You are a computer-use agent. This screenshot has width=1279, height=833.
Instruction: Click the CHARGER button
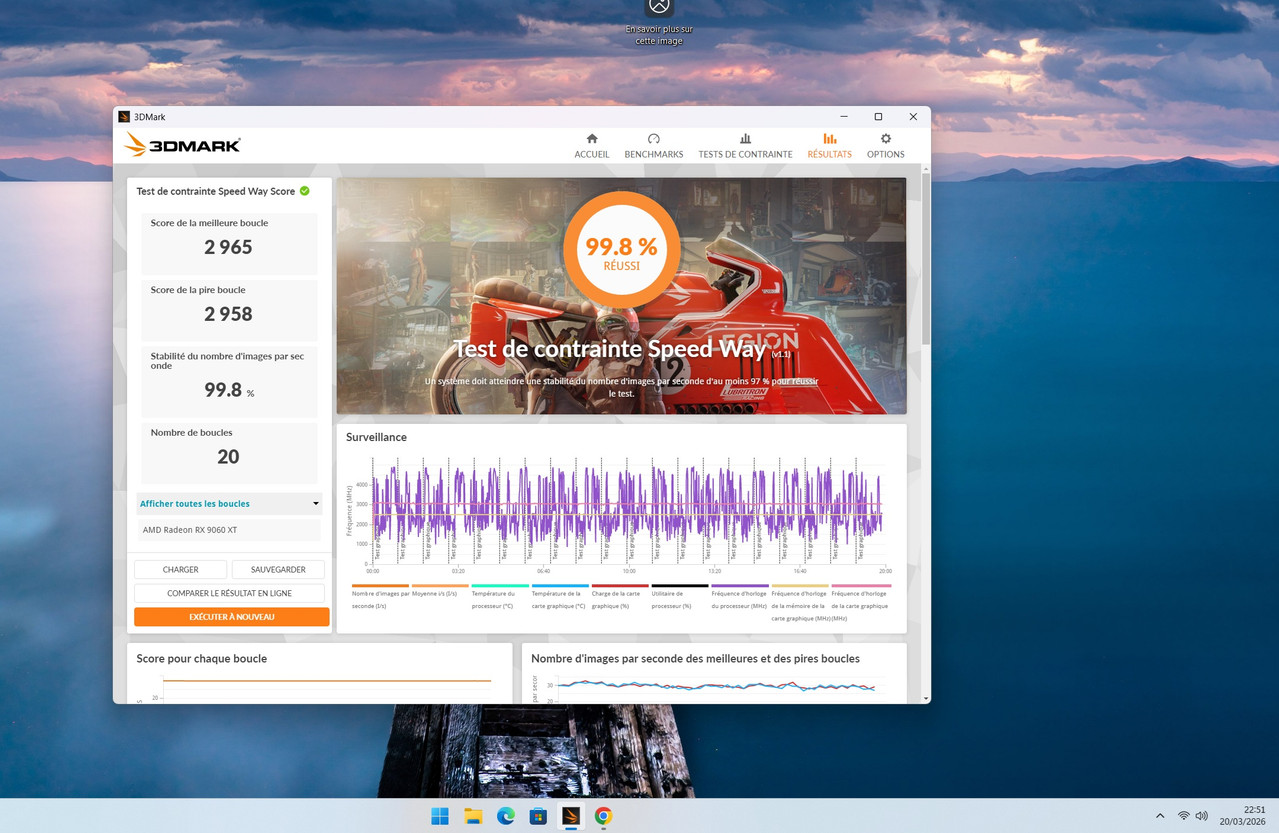180,569
